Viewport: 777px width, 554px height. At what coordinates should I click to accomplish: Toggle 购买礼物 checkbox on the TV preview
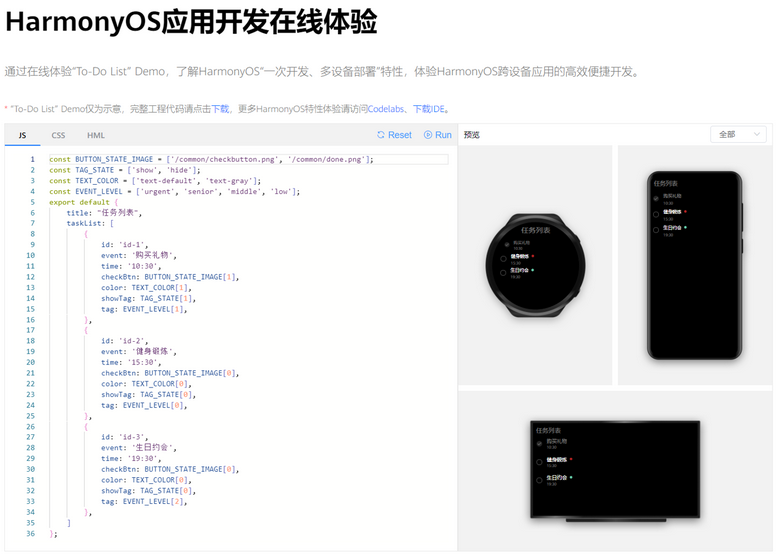tap(540, 443)
